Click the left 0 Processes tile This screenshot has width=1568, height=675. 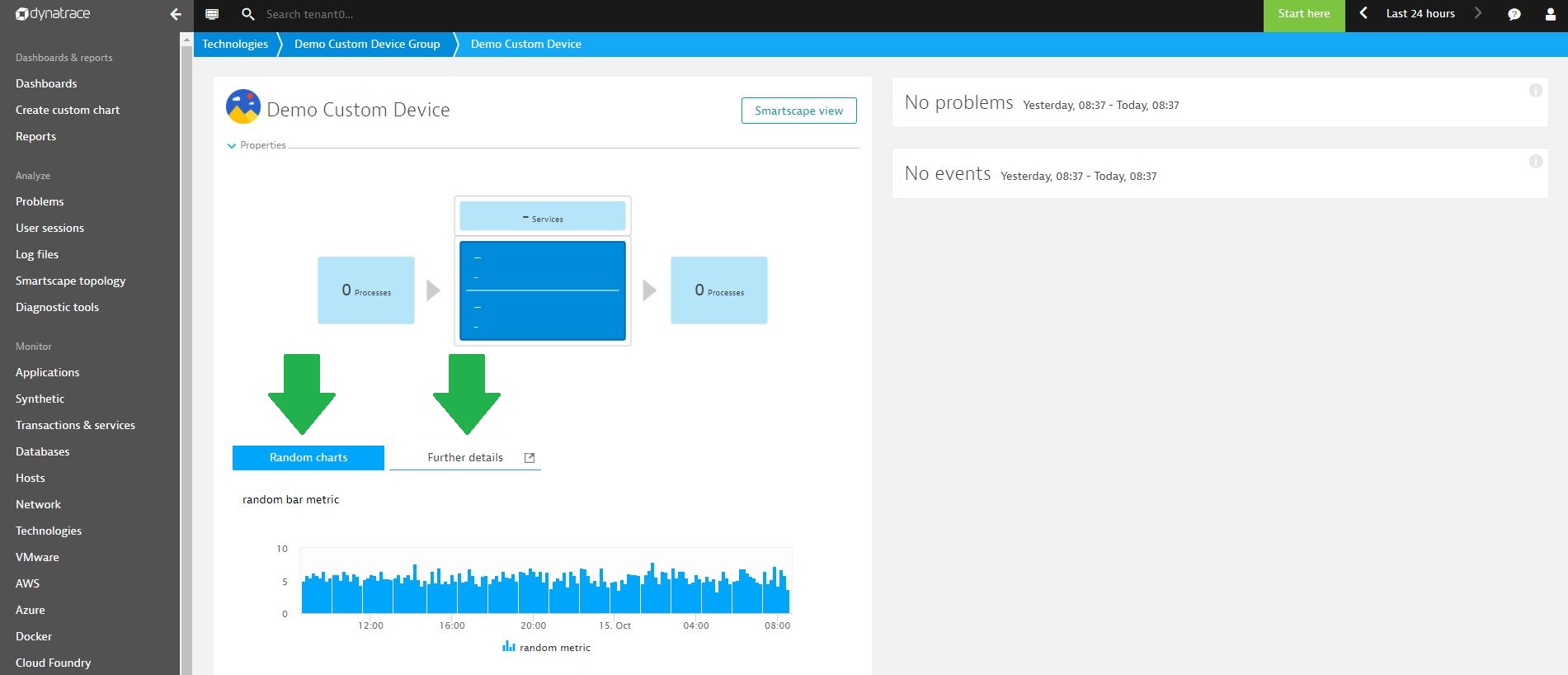[x=366, y=290]
